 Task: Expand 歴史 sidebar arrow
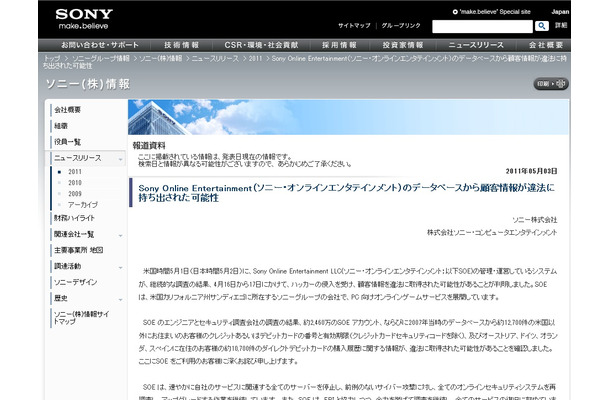120,299
